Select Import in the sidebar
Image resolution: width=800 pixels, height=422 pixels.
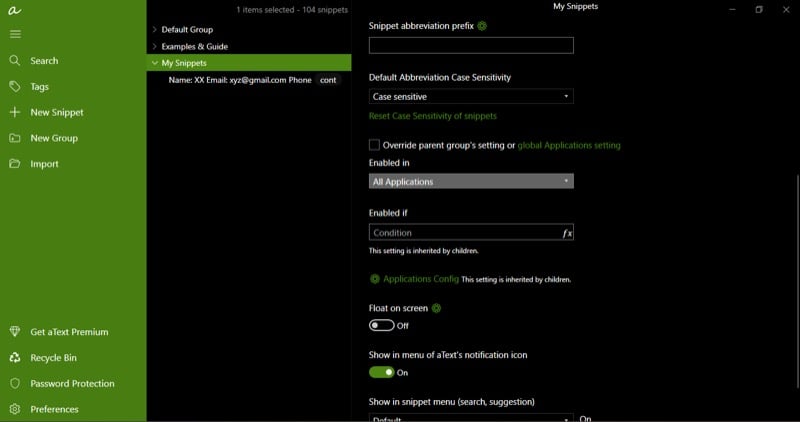point(44,164)
